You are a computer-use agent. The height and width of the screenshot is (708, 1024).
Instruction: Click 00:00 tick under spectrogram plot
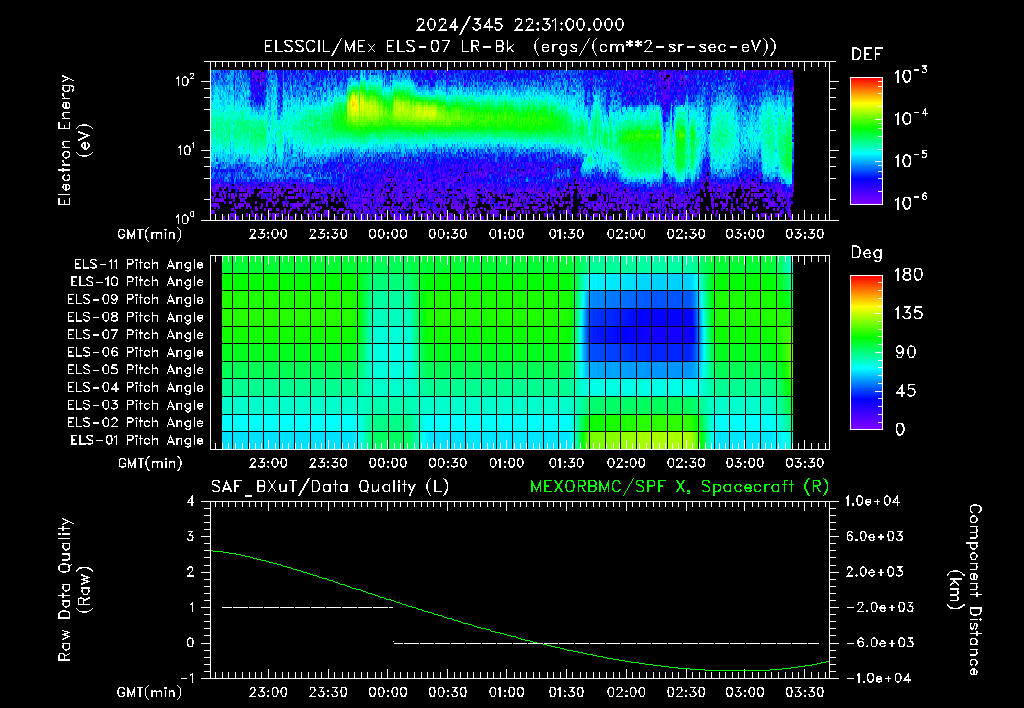click(x=388, y=234)
